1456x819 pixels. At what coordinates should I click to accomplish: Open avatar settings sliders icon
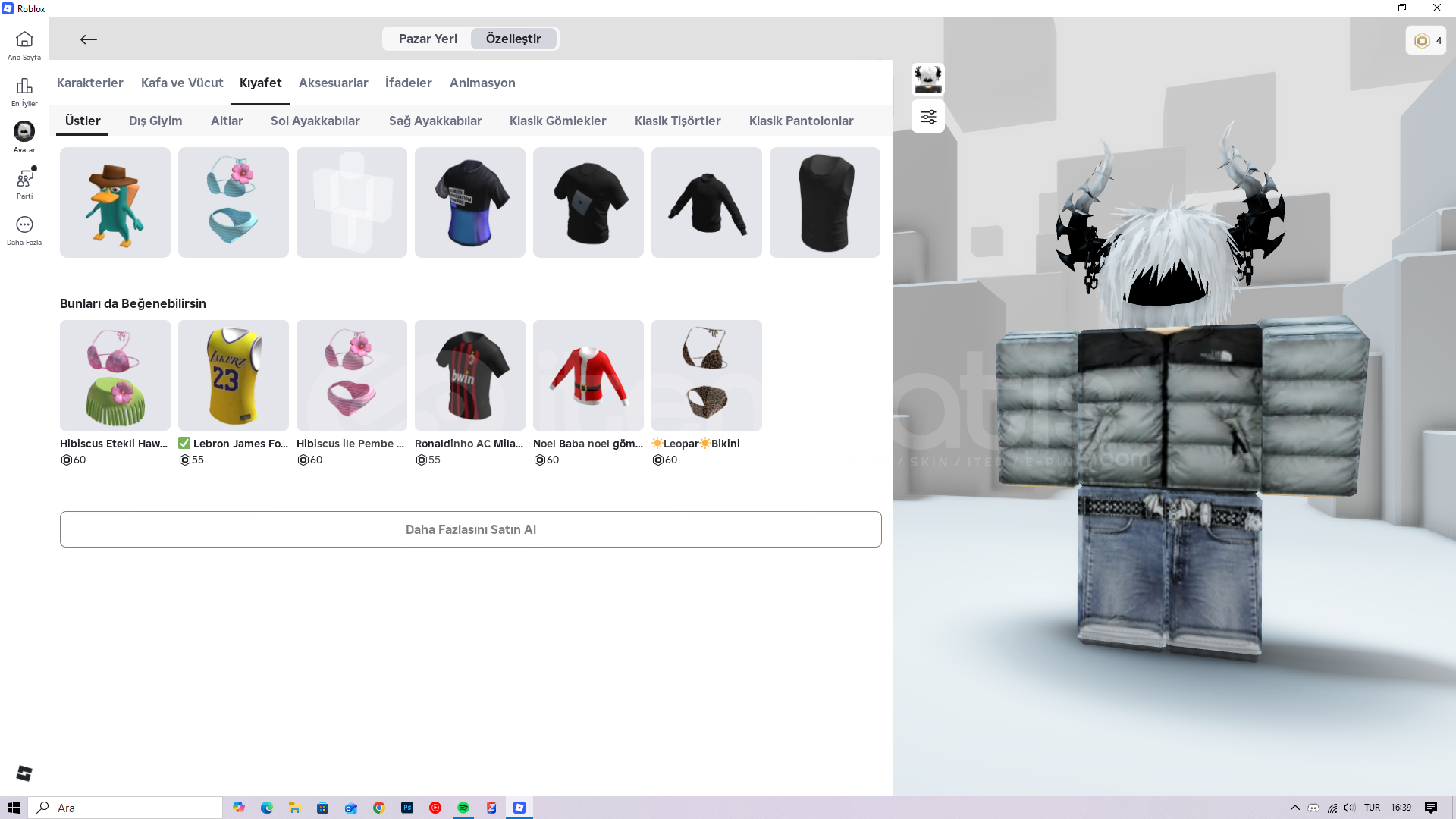click(928, 117)
